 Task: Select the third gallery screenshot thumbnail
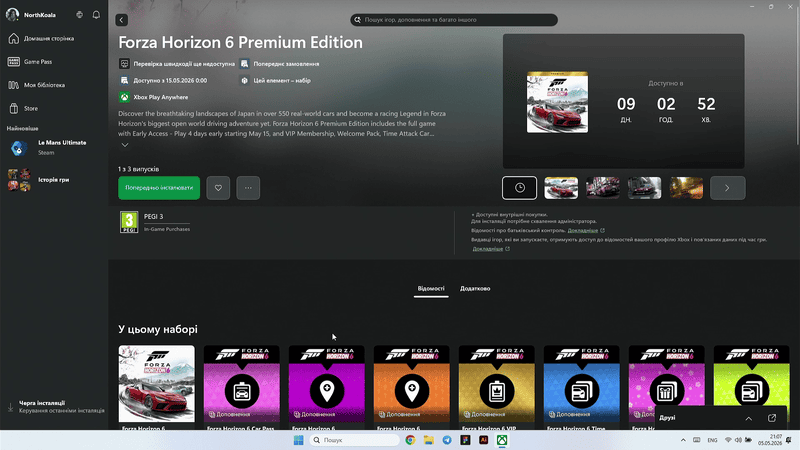tap(644, 188)
